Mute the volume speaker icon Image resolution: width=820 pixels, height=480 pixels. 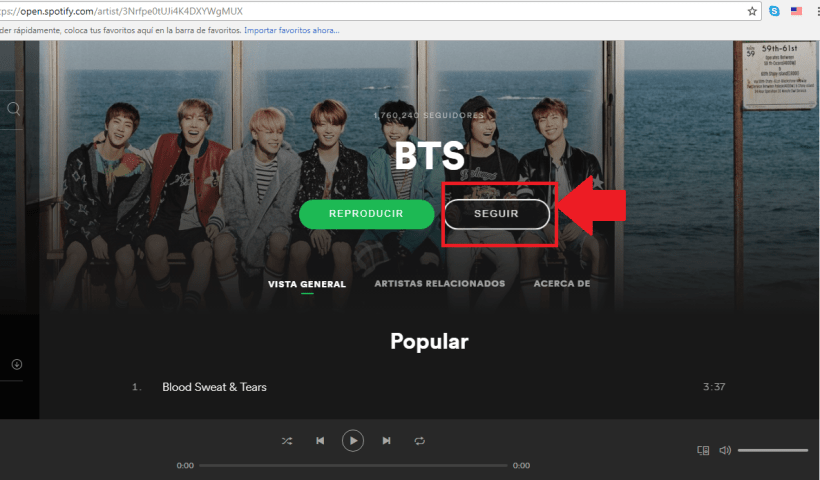[725, 450]
